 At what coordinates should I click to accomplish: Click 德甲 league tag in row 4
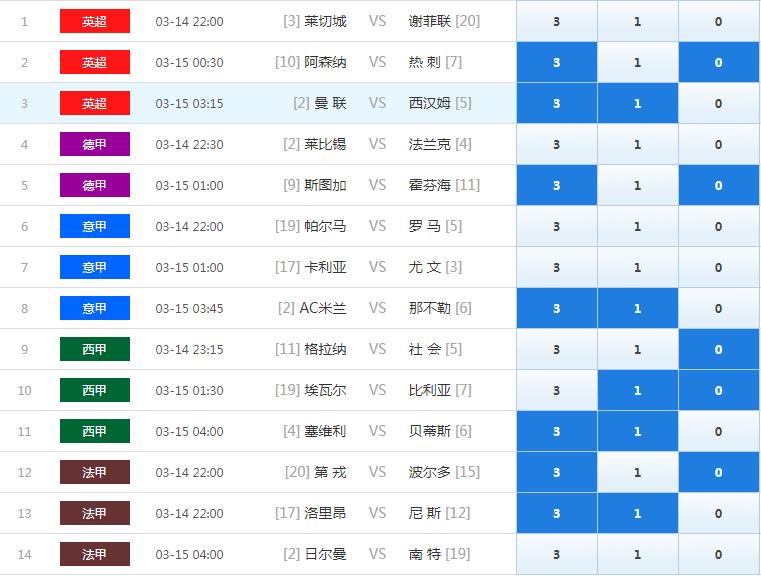click(95, 144)
